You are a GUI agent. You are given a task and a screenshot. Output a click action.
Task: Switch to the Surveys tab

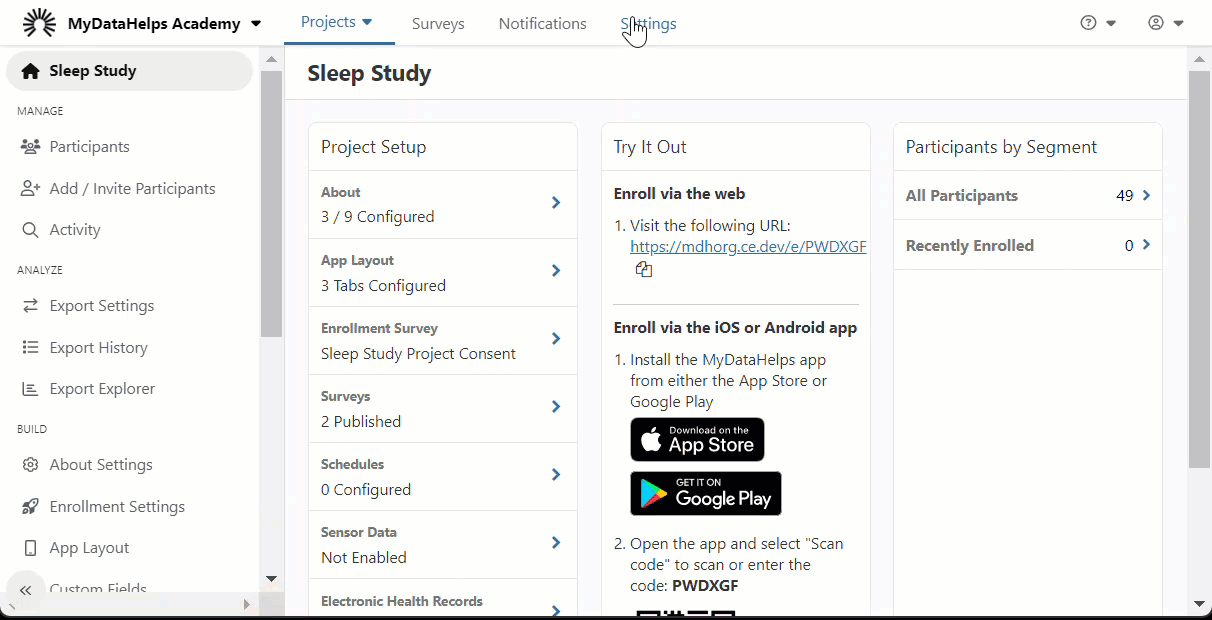click(x=438, y=24)
